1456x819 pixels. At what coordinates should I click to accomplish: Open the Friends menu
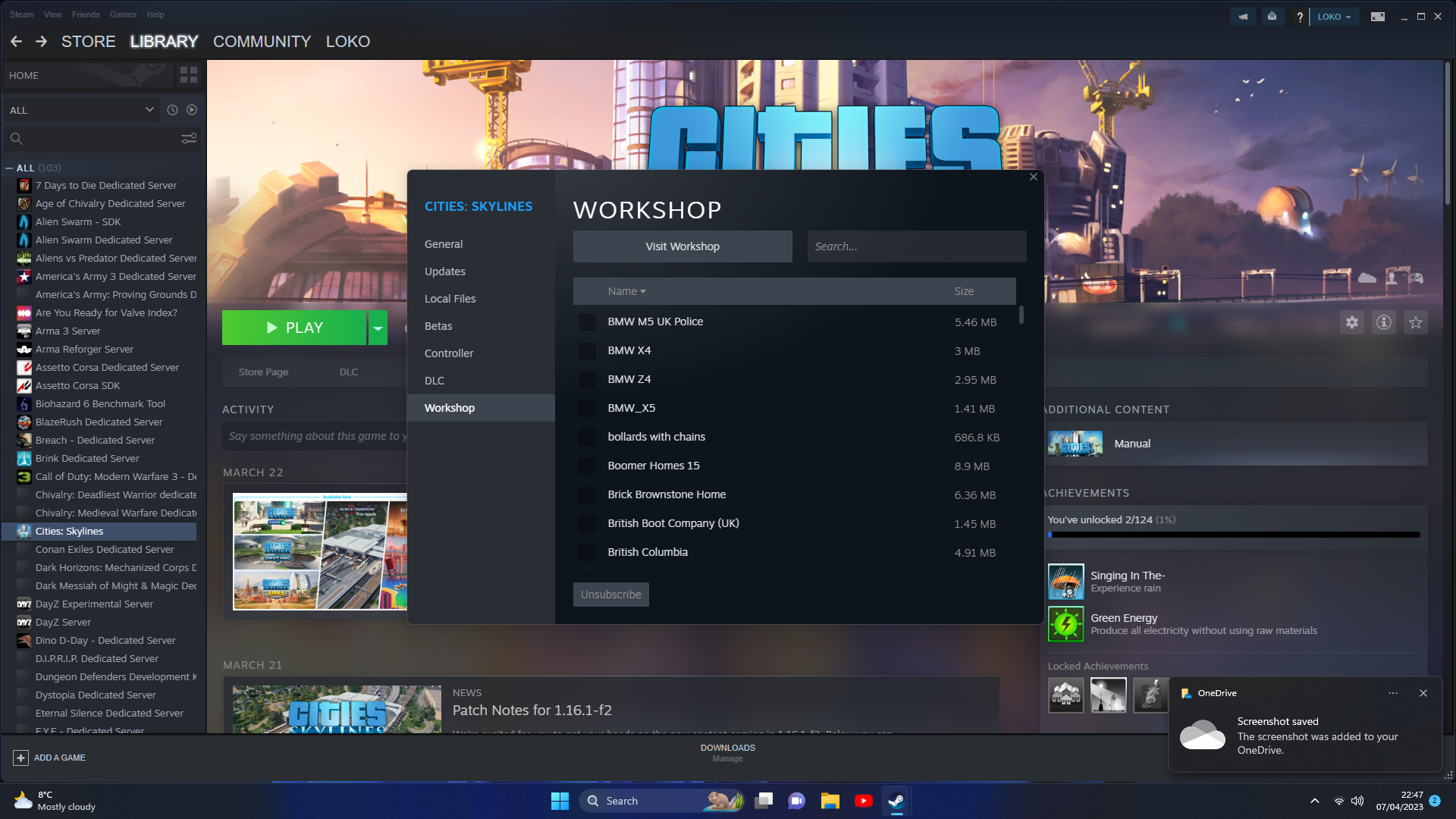click(86, 14)
